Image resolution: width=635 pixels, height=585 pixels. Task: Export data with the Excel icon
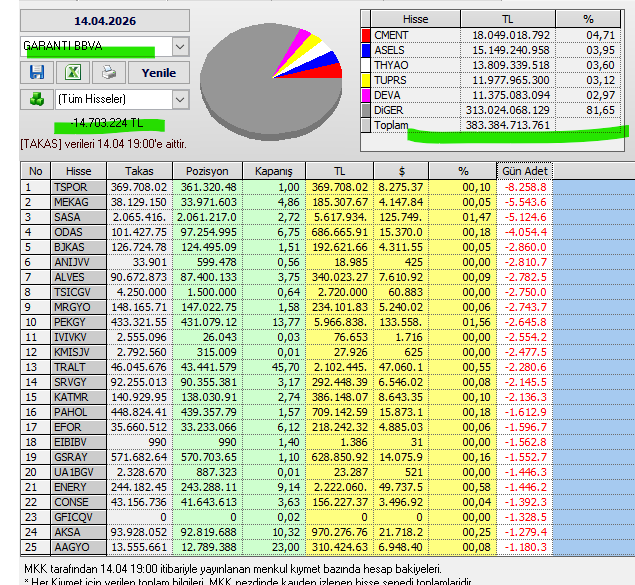point(73,72)
